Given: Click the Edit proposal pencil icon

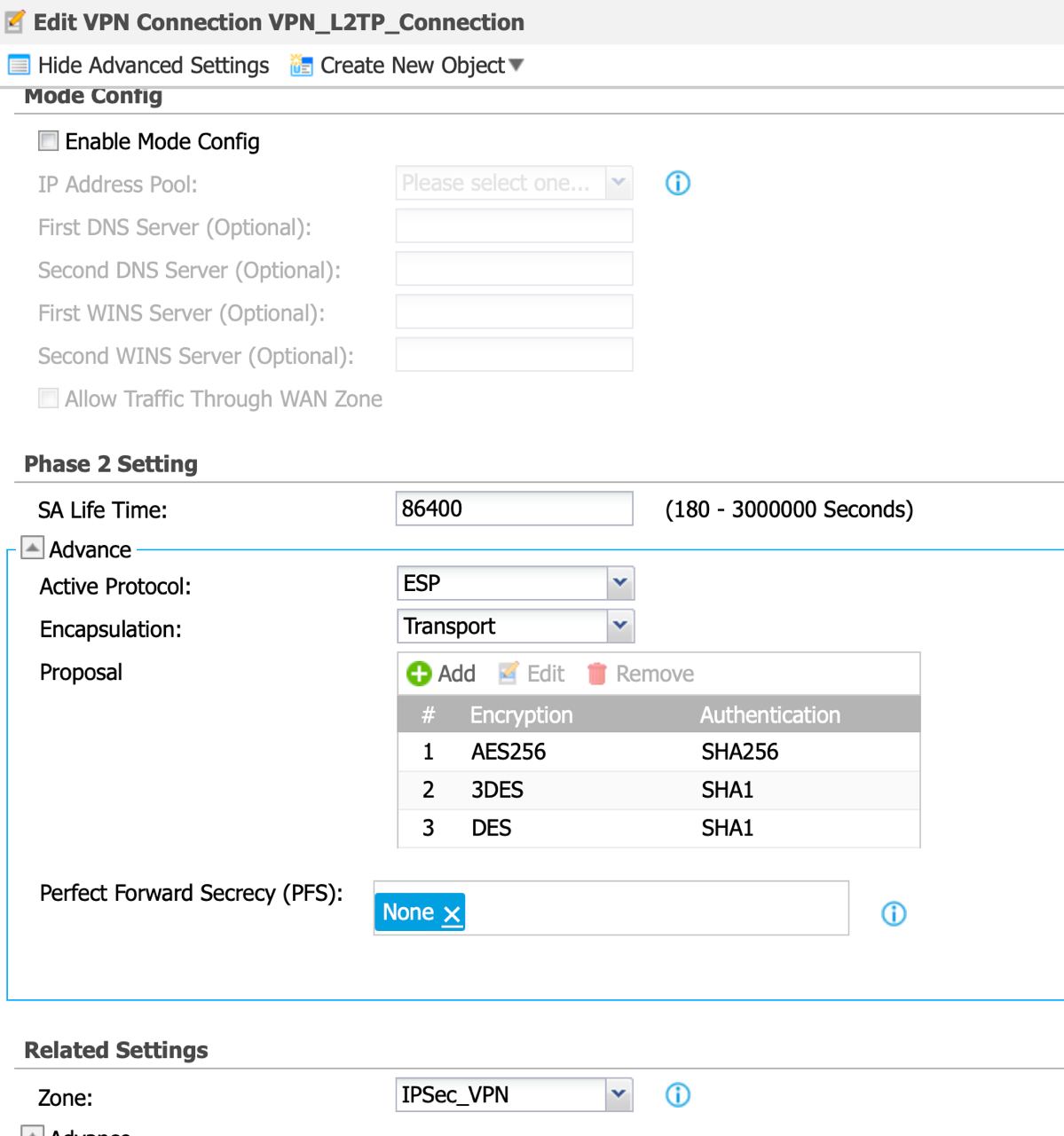Looking at the screenshot, I should [x=508, y=674].
